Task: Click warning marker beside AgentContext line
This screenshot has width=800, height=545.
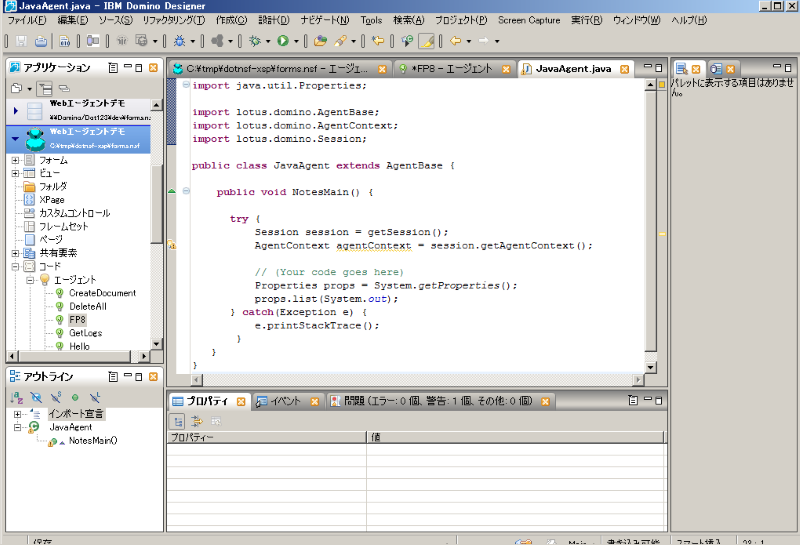Action: point(172,245)
